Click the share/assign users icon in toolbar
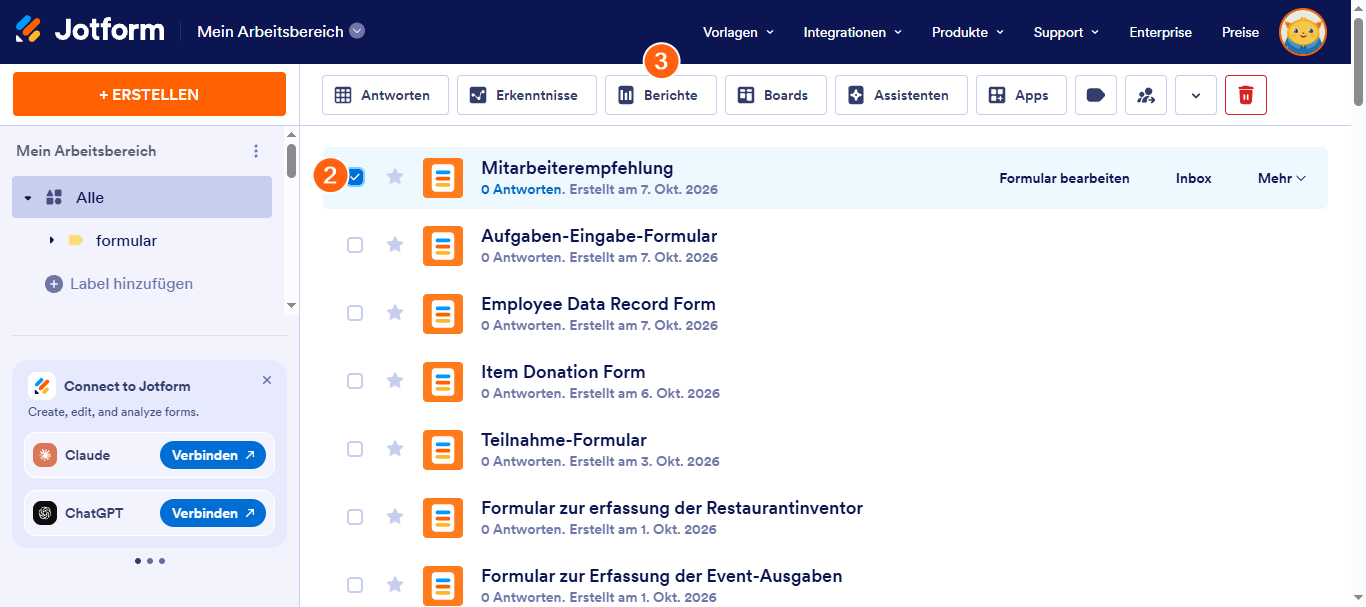This screenshot has width=1366, height=607. tap(1146, 95)
